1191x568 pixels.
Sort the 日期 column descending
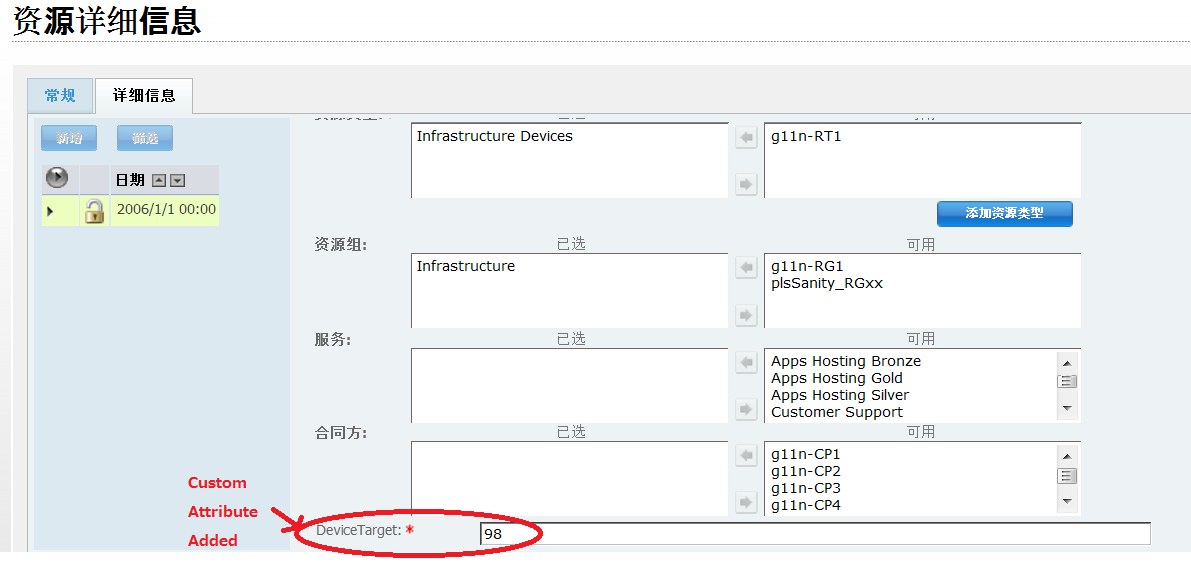(178, 181)
